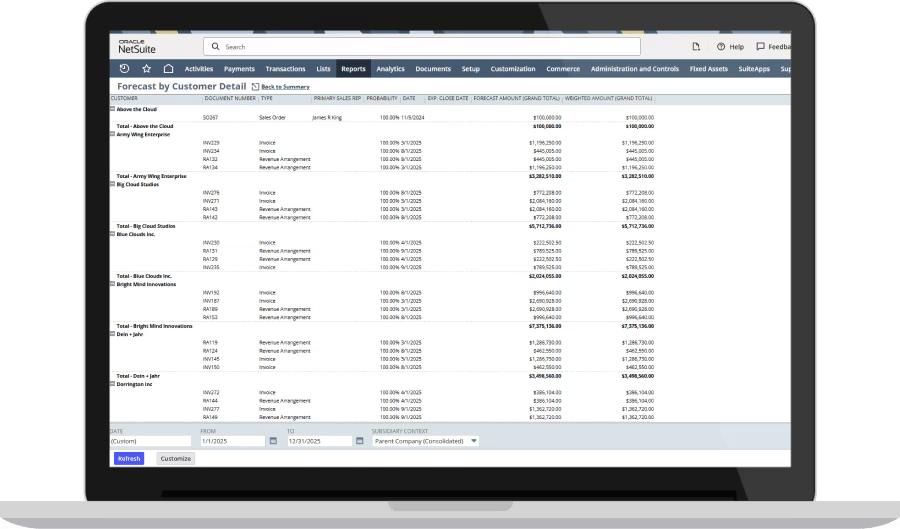Select Total - Bright Mind Innovations row

point(382,326)
